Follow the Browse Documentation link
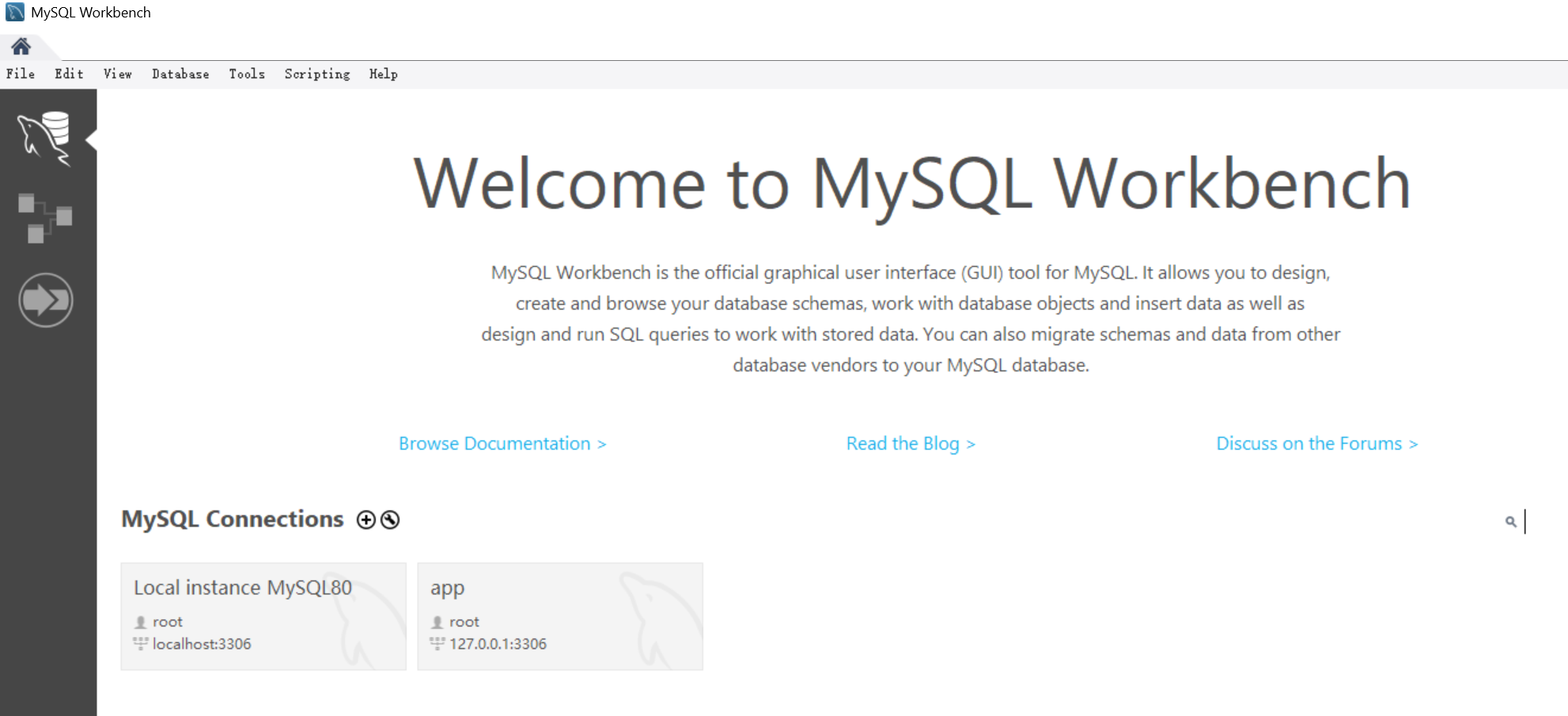 coord(502,444)
